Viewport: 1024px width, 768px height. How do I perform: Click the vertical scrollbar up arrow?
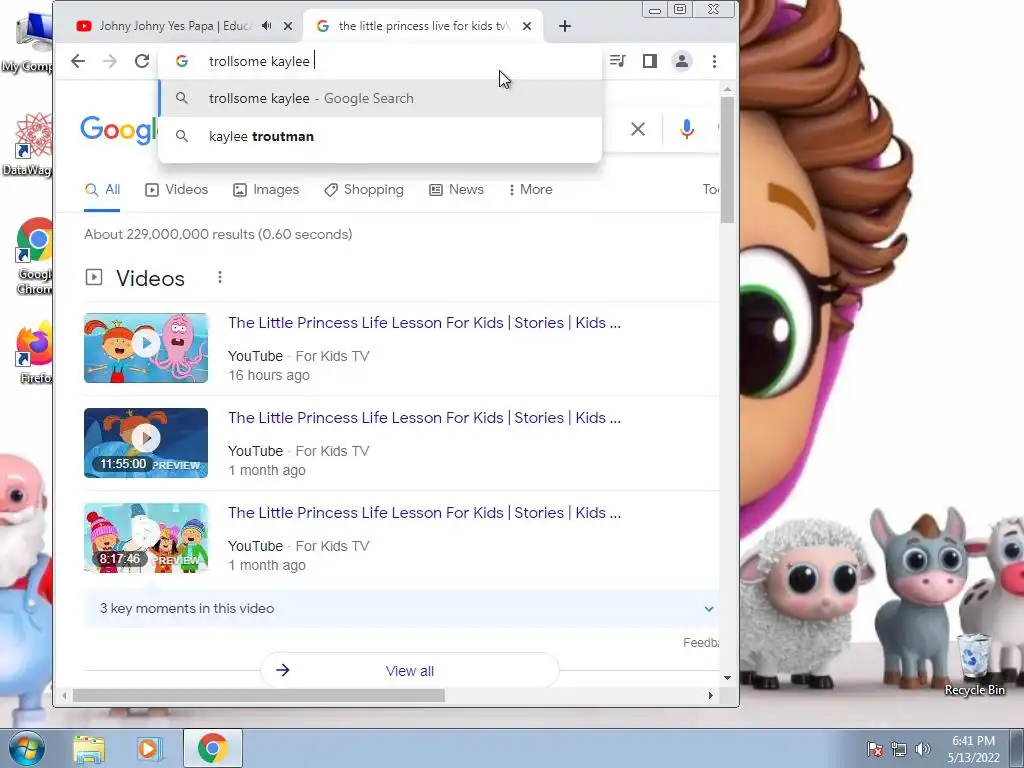[x=728, y=89]
